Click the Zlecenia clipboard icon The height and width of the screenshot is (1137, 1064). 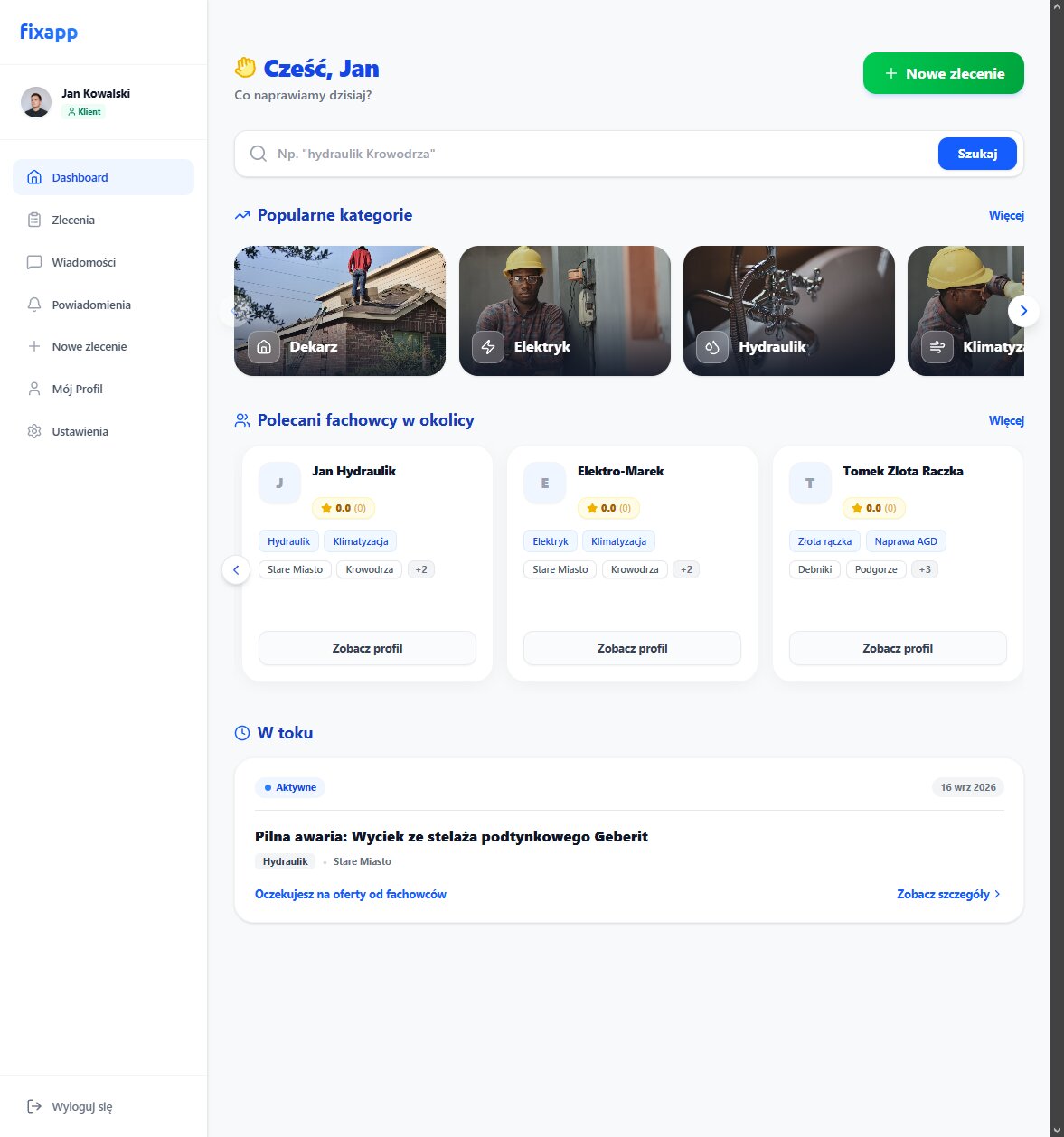coord(34,220)
